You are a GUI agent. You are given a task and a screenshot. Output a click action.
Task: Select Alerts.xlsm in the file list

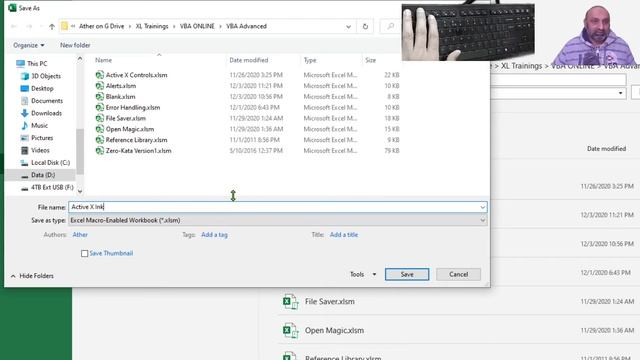point(121,86)
